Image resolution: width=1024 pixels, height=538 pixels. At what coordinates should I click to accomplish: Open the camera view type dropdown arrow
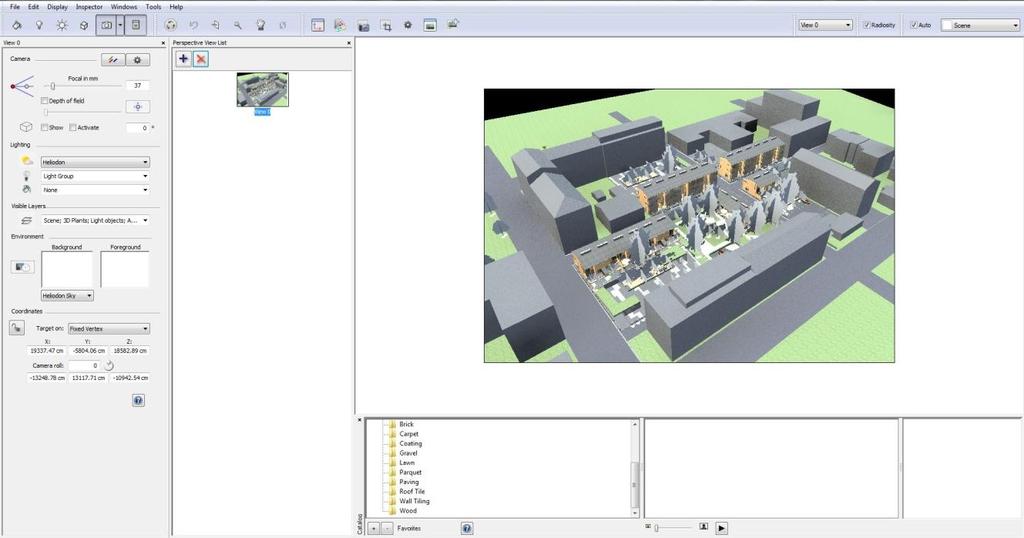click(120, 25)
